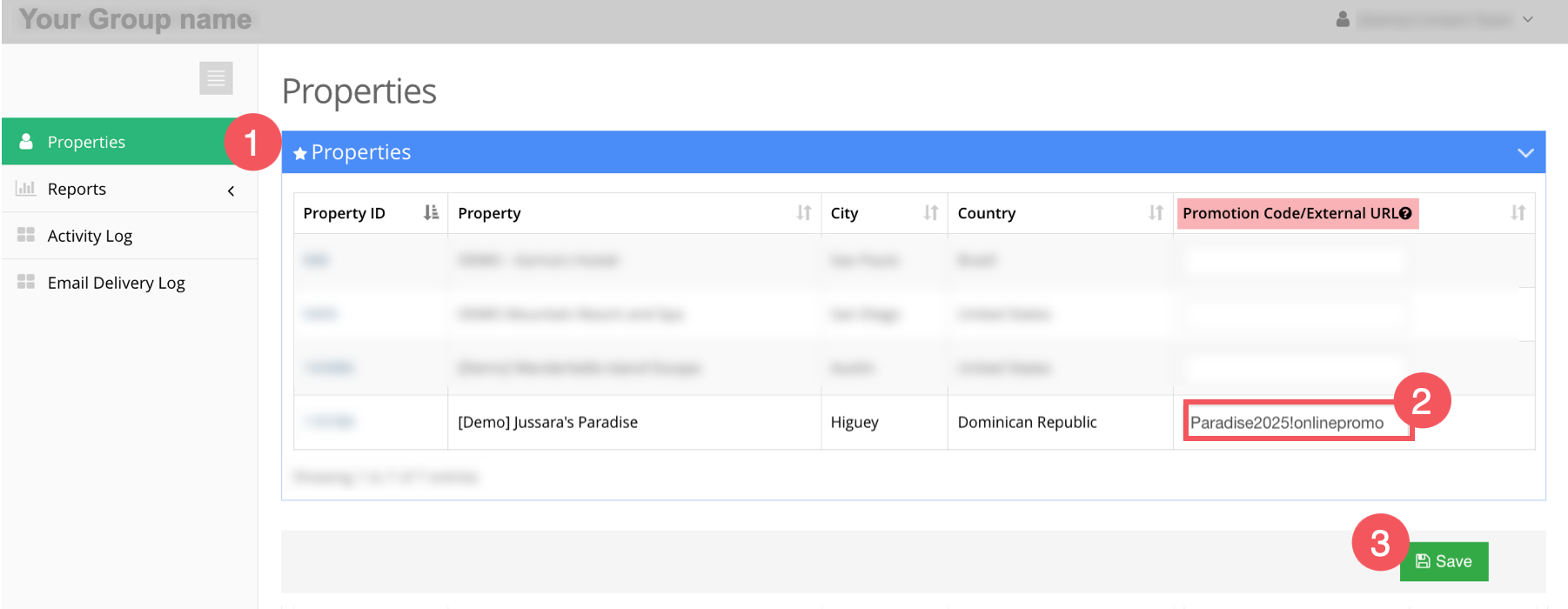Click the Activity Log grid icon
This screenshot has width=1568, height=609.
[26, 235]
